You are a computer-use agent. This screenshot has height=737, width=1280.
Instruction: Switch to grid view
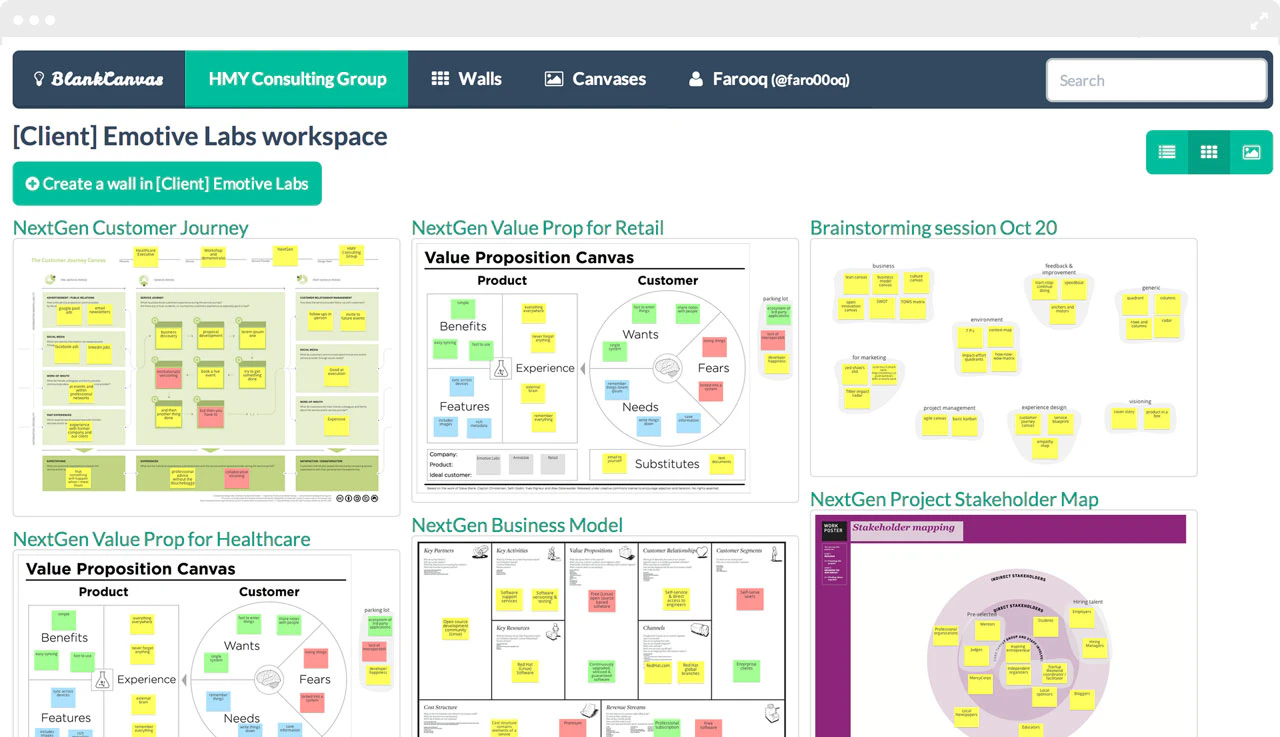pyautogui.click(x=1209, y=152)
